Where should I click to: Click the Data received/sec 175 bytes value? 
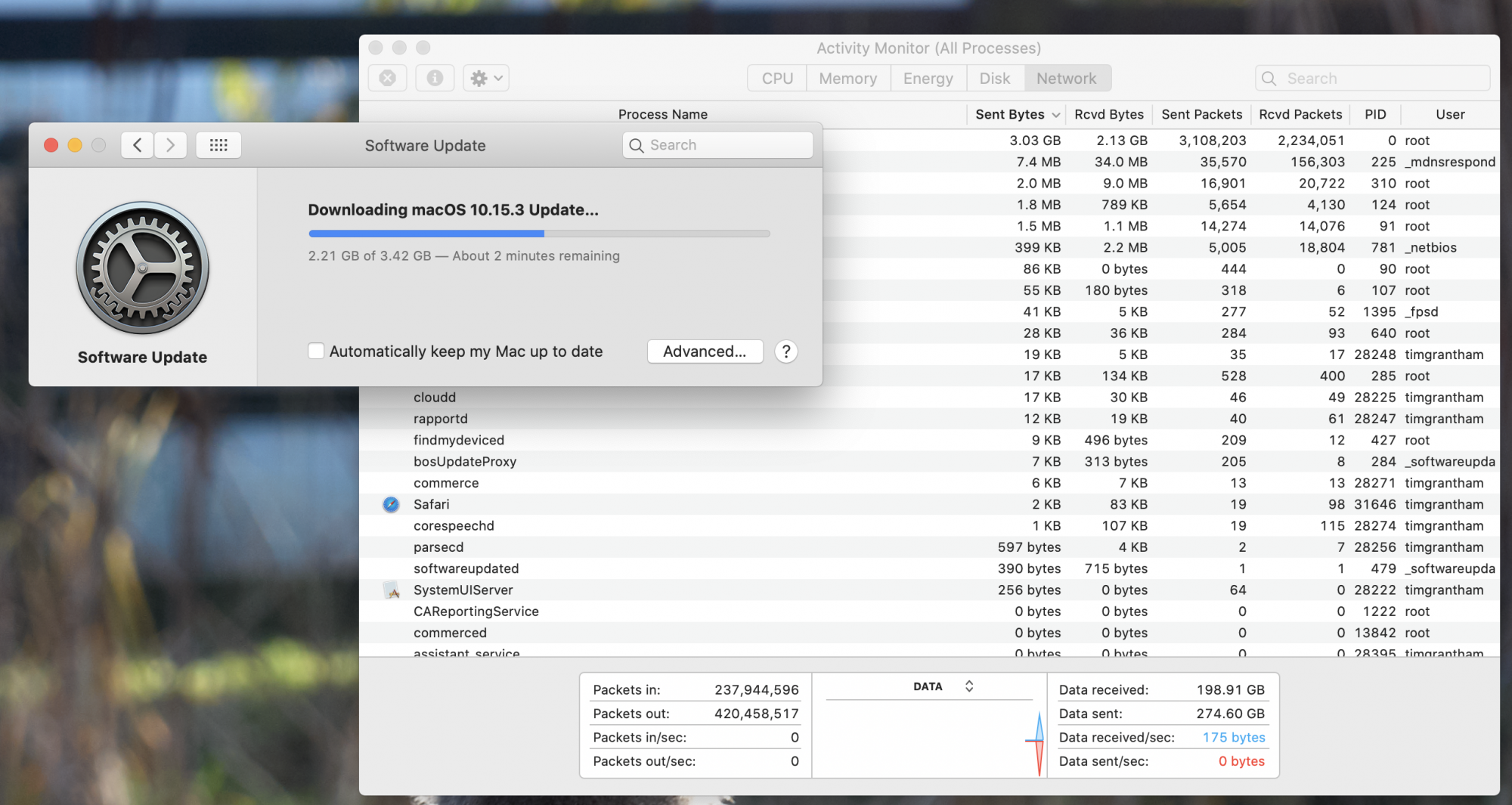pos(1234,738)
